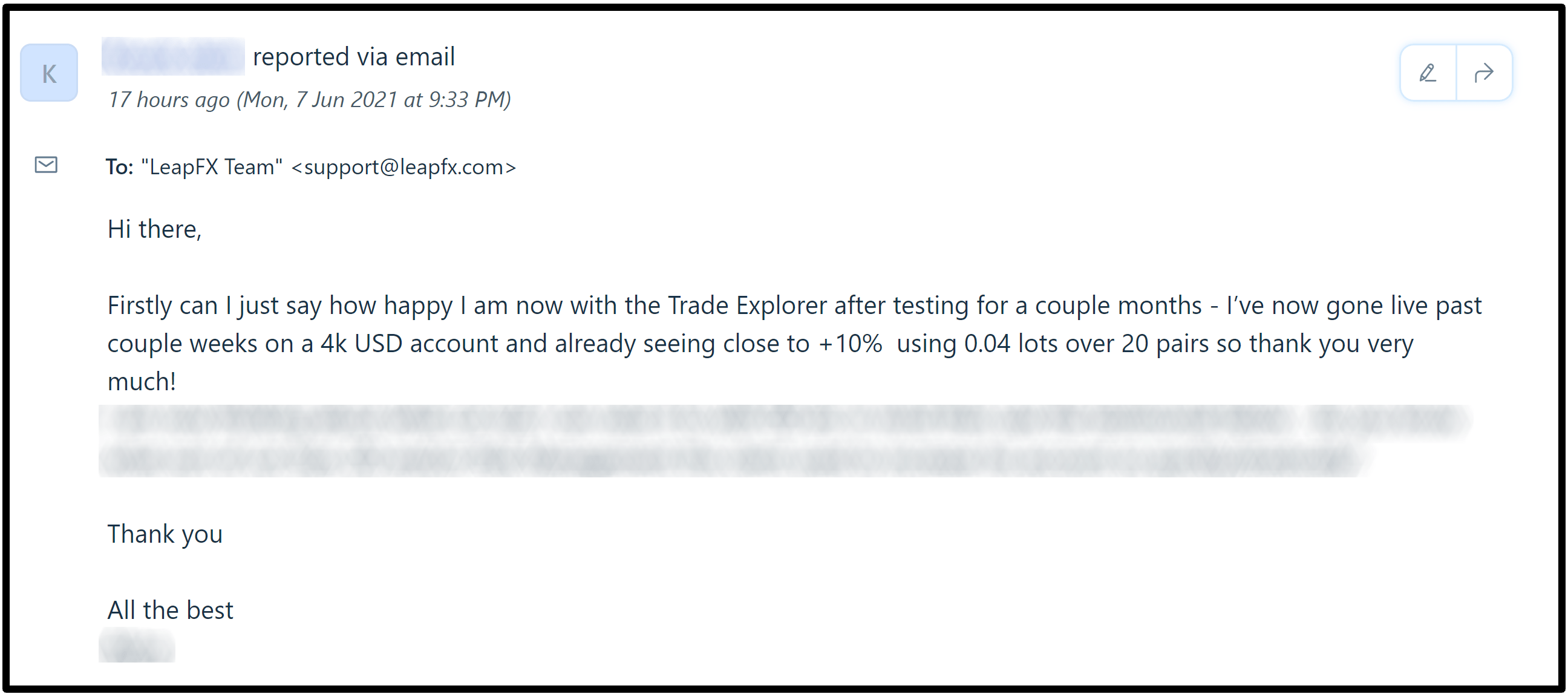
Task: Click the forward arrow icon
Action: tap(1483, 73)
